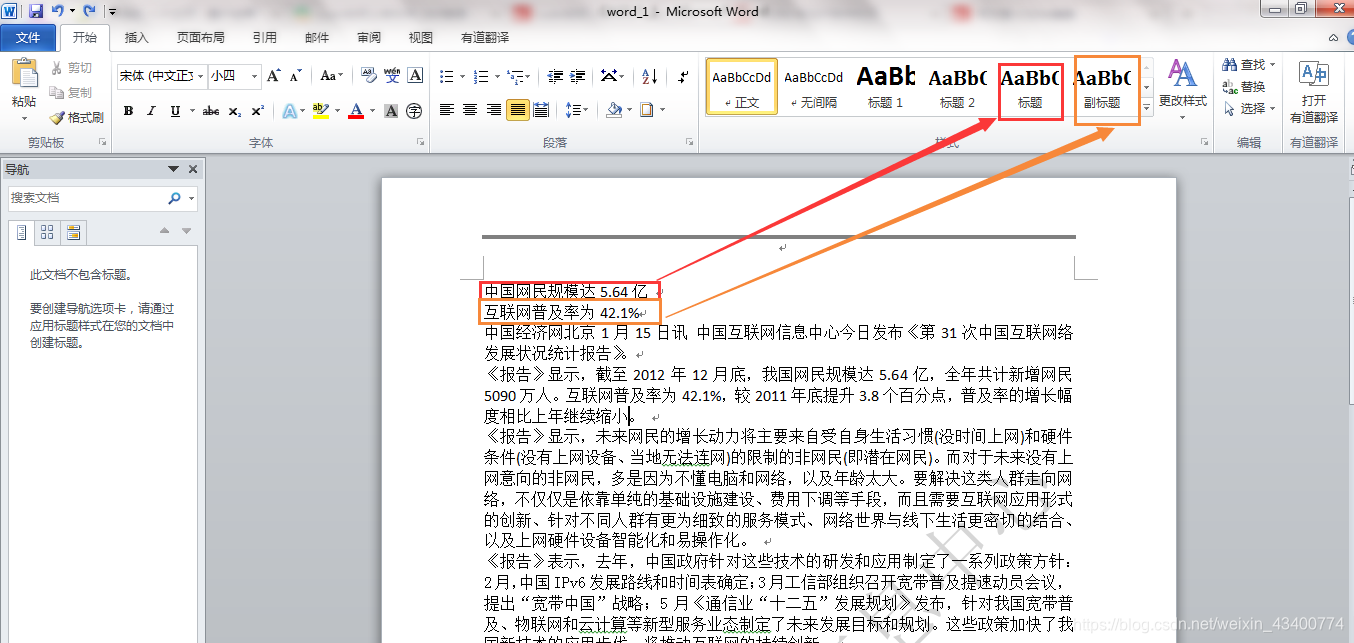
Task: Click the Sort A-Z icon
Action: click(x=649, y=77)
